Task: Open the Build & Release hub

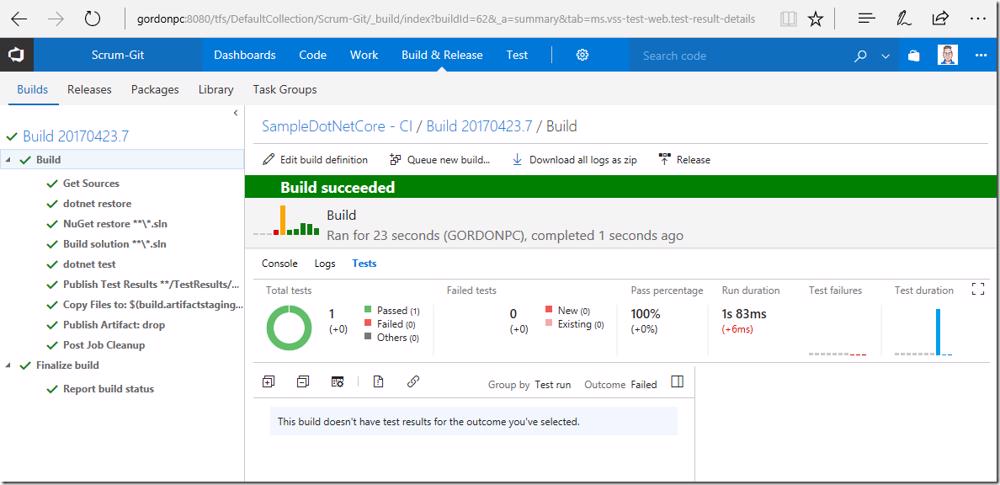Action: pos(442,55)
